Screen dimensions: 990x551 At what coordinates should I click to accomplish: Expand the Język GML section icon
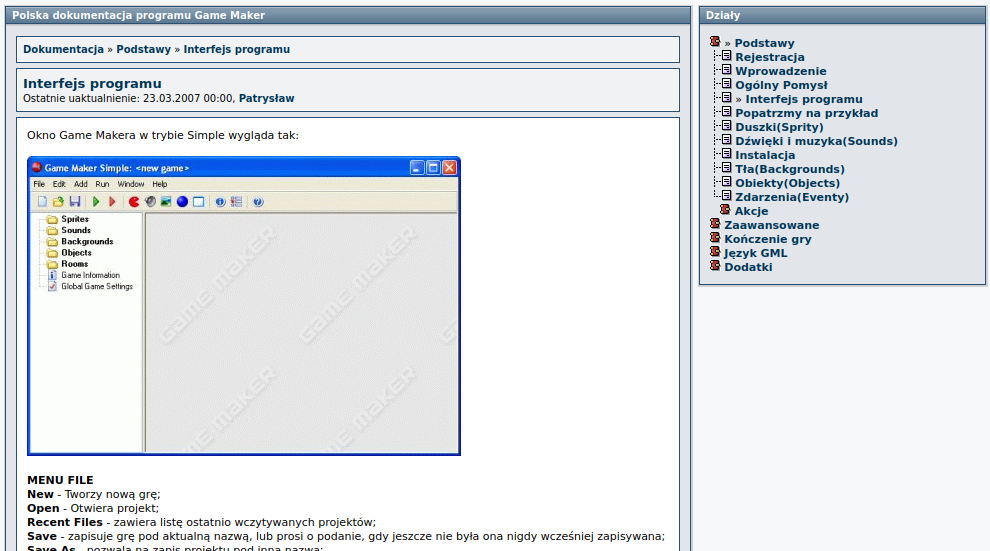tap(715, 252)
